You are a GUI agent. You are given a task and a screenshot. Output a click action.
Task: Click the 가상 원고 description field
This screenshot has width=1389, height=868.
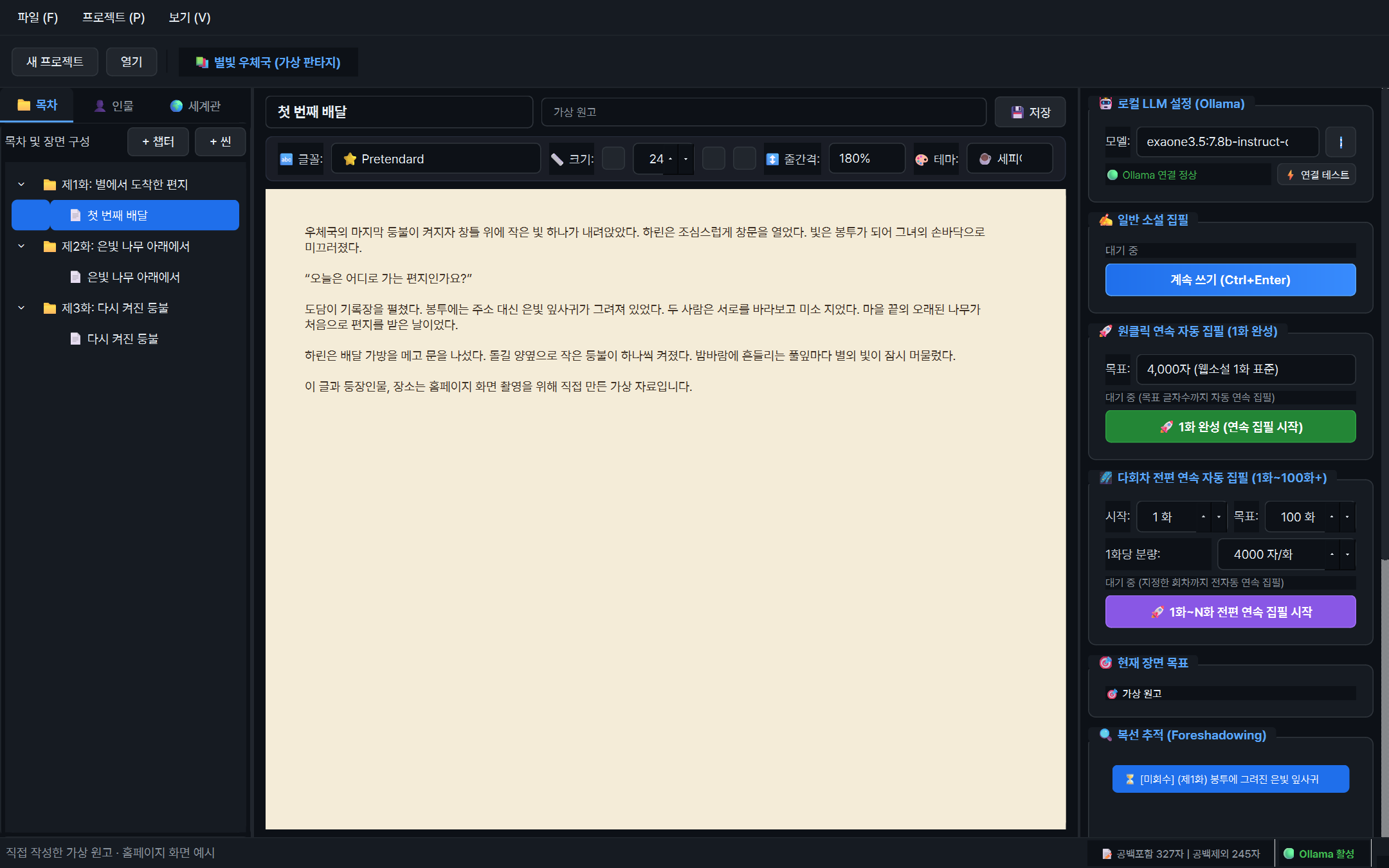(763, 113)
